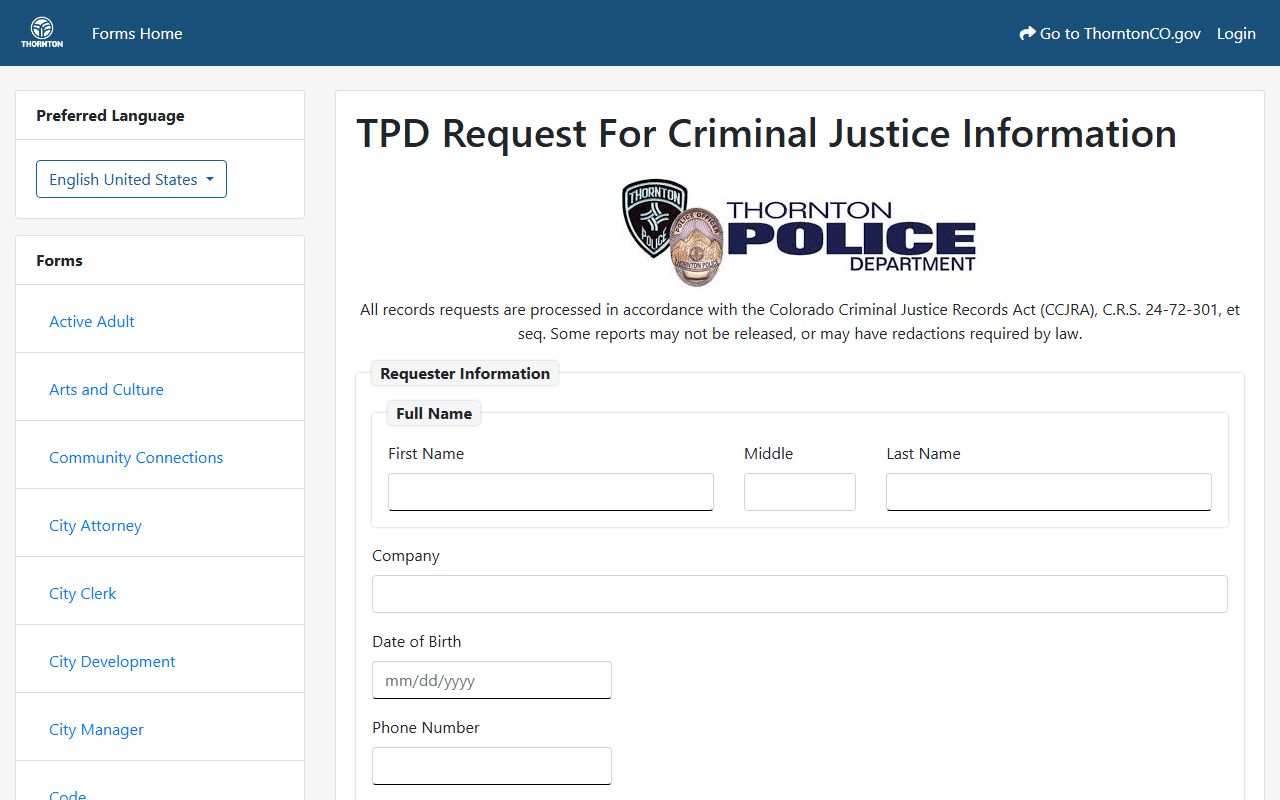
Task: Click into the Company text field
Action: [x=800, y=594]
